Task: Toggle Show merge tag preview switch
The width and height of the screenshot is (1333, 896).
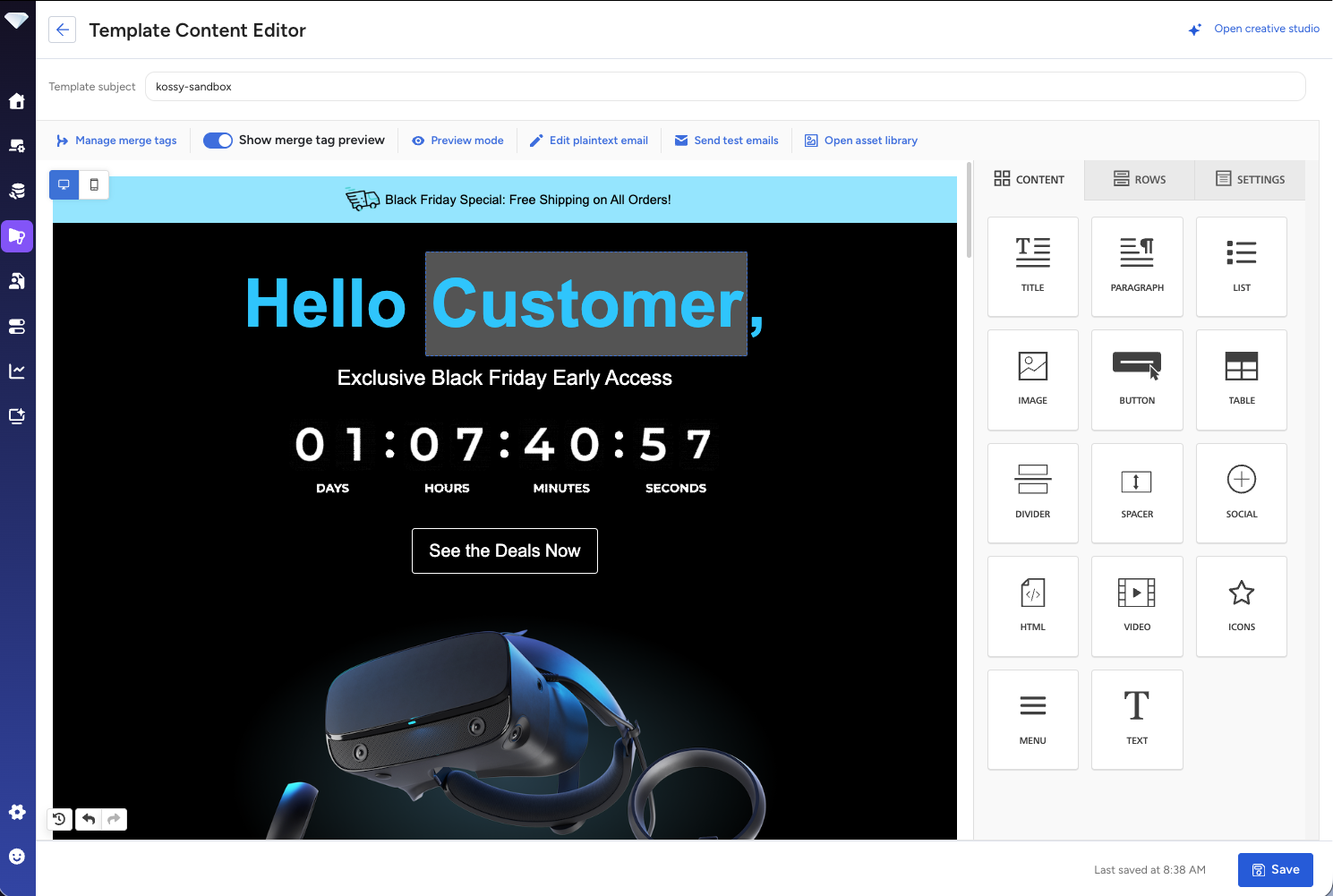Action: pos(218,141)
